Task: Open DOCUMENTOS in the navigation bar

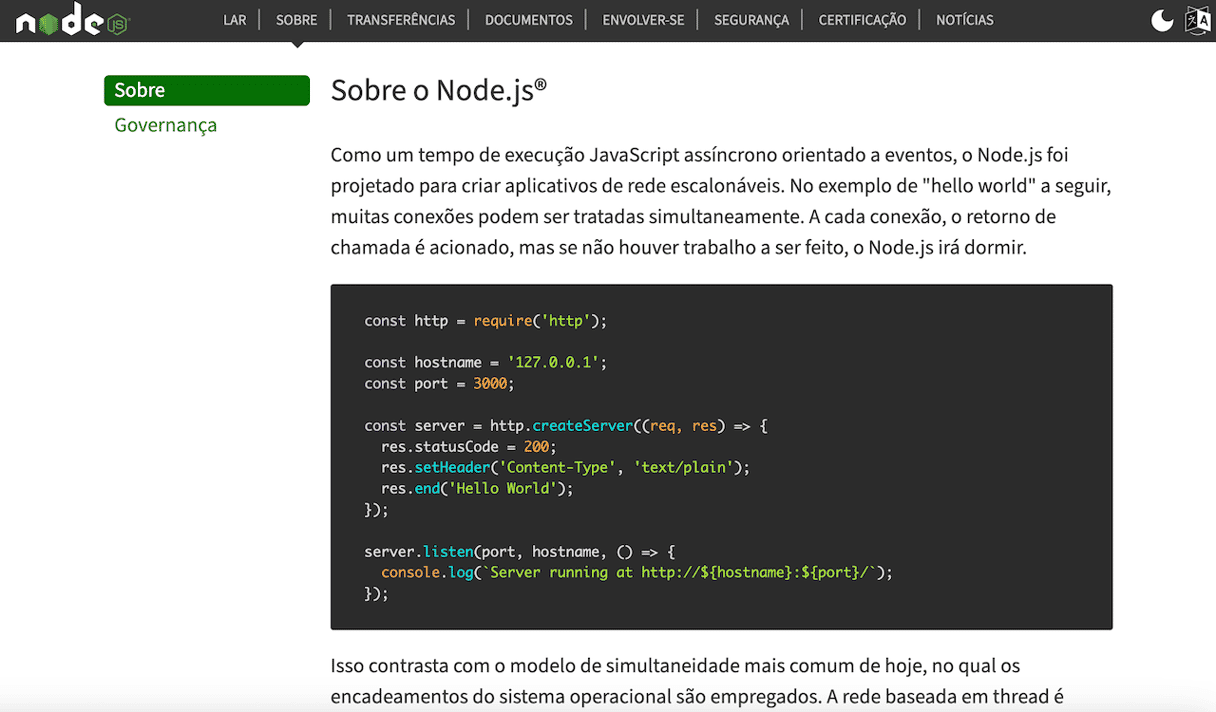Action: (529, 20)
